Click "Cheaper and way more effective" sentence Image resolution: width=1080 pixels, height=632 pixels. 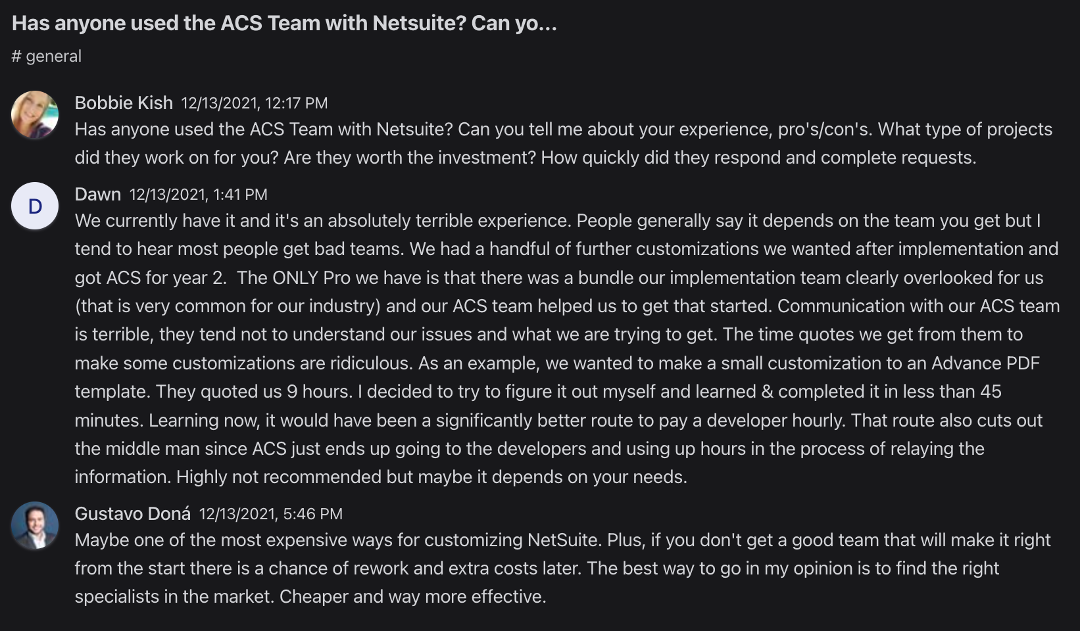(x=412, y=597)
